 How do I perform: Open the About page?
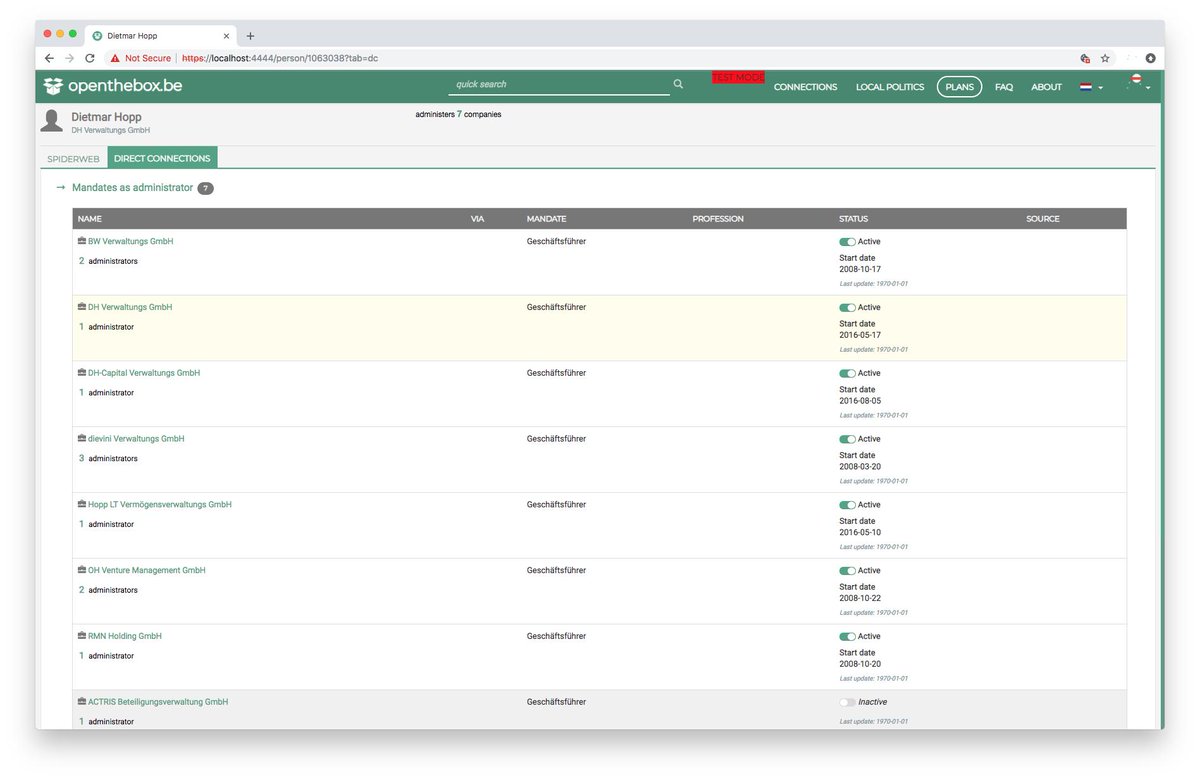tap(1046, 87)
